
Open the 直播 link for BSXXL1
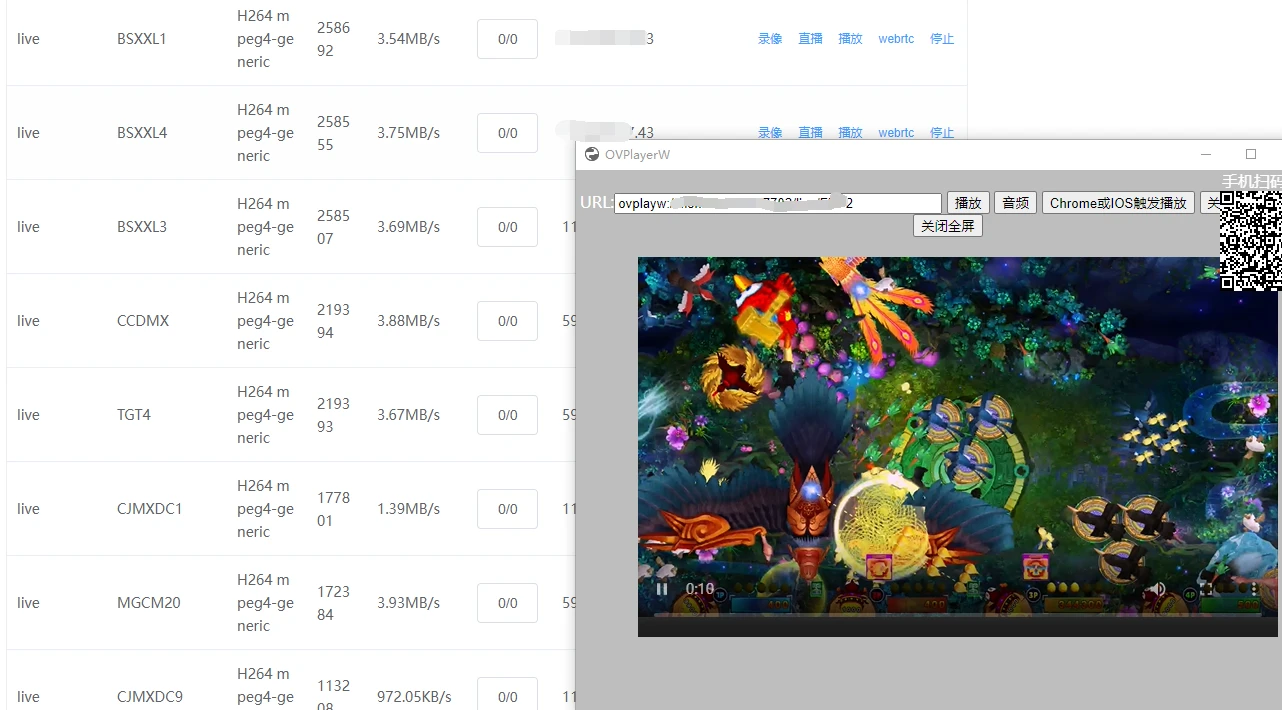810,39
